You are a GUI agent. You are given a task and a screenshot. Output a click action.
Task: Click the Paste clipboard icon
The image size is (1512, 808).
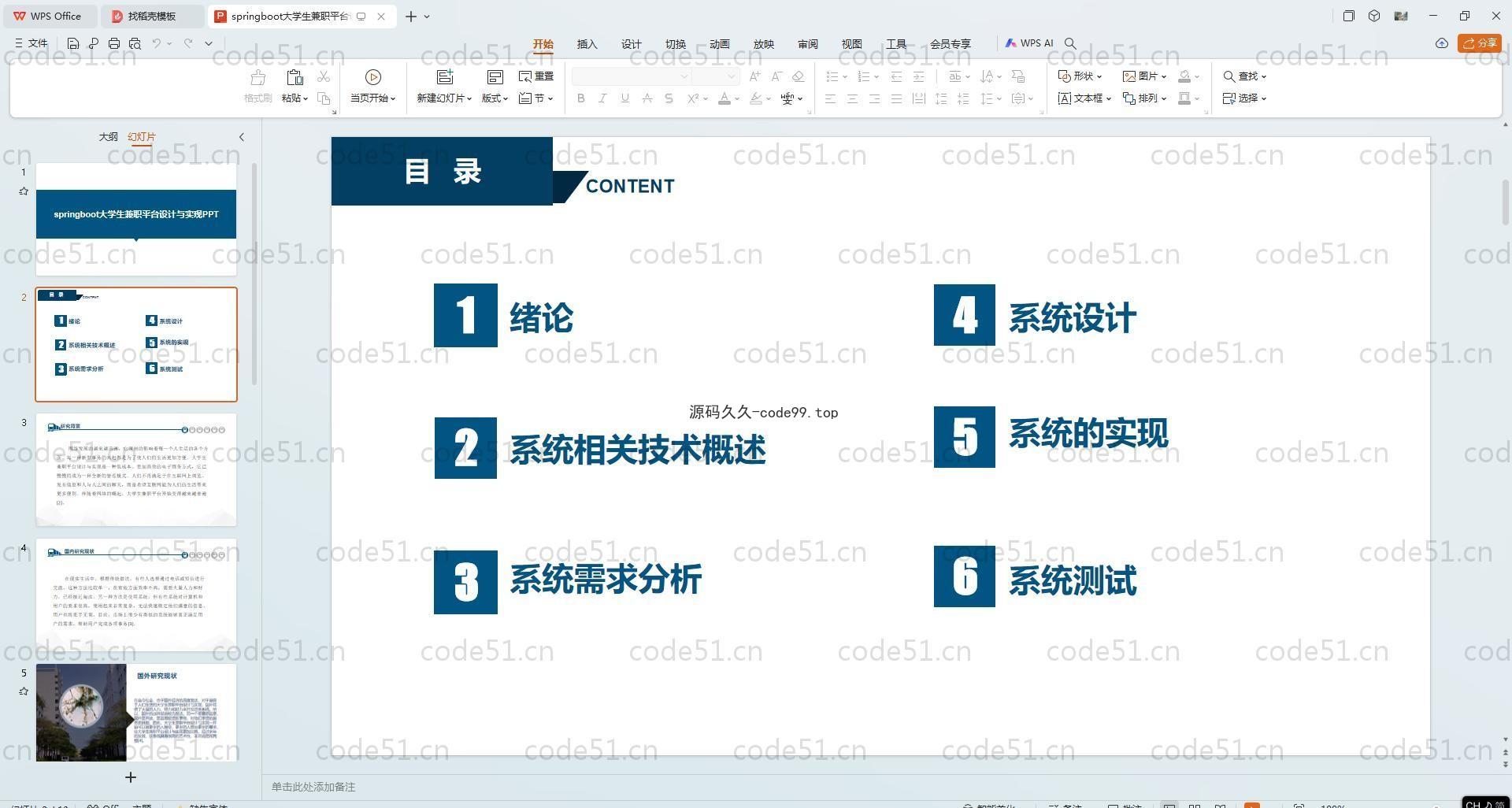[295, 77]
